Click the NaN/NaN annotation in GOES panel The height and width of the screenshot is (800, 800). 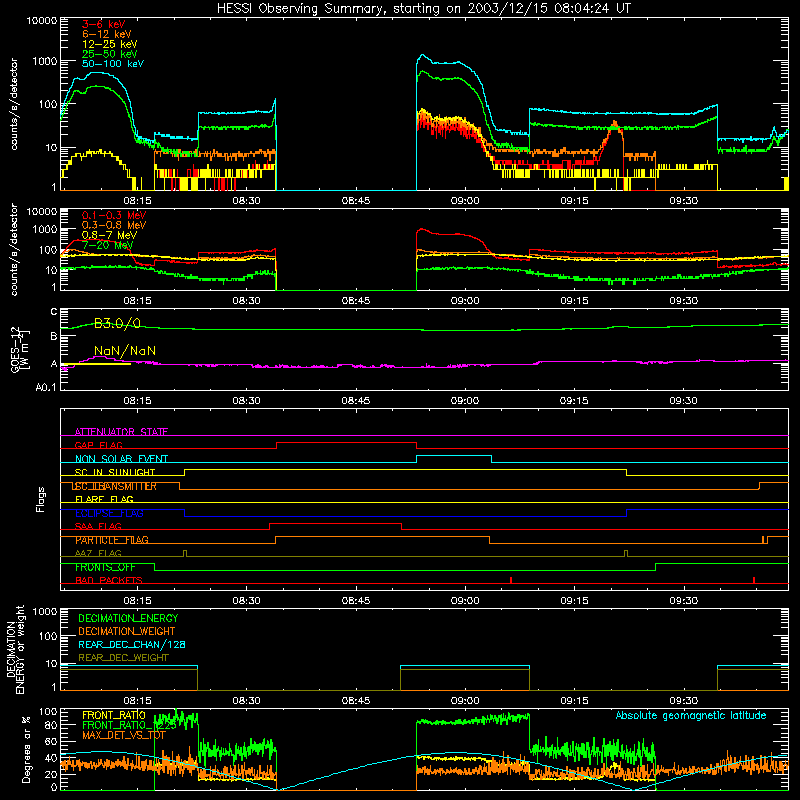click(x=125, y=351)
